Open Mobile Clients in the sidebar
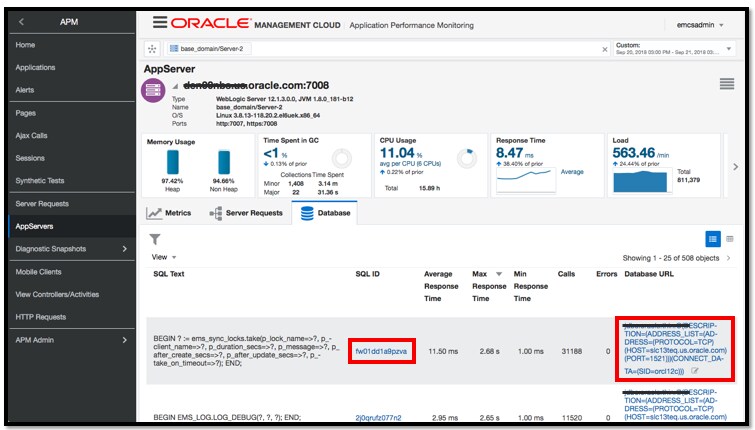 [x=38, y=272]
